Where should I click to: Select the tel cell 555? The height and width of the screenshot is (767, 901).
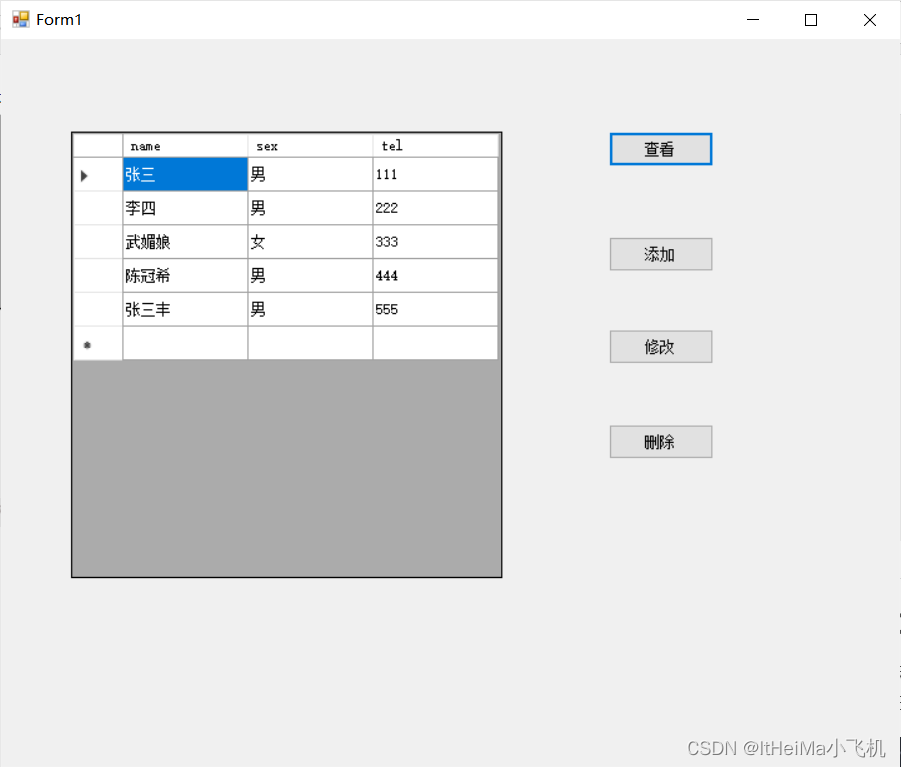435,310
